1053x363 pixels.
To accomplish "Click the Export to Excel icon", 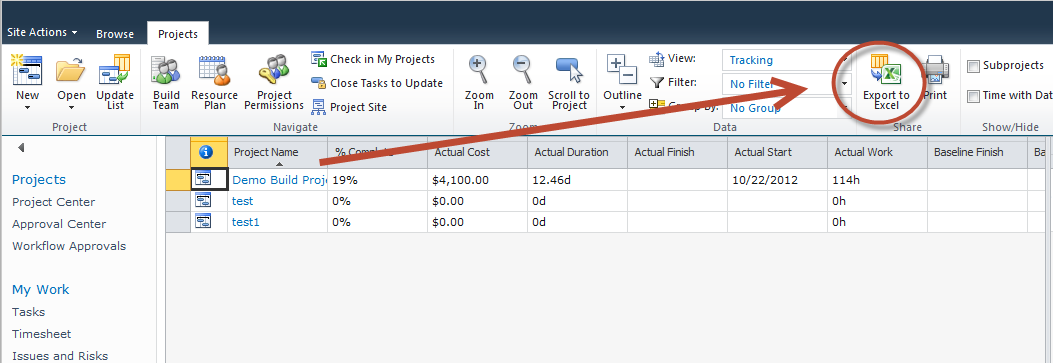I will coord(885,69).
